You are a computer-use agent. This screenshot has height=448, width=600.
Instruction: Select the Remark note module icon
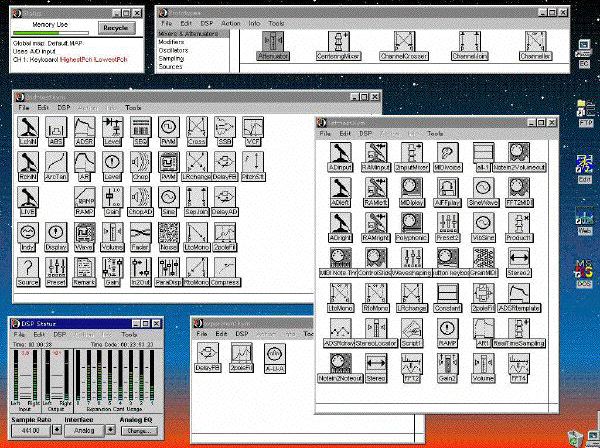tap(84, 272)
